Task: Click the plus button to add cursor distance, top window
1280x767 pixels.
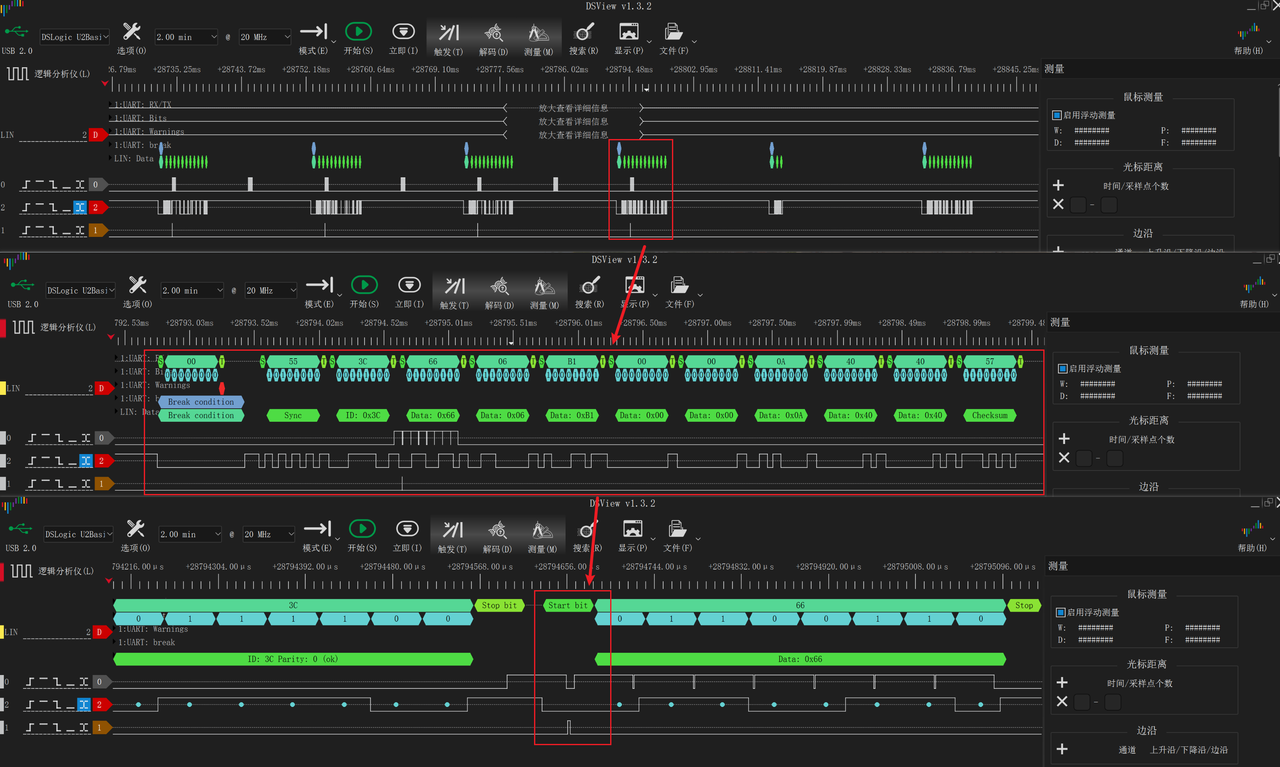Action: 1058,185
